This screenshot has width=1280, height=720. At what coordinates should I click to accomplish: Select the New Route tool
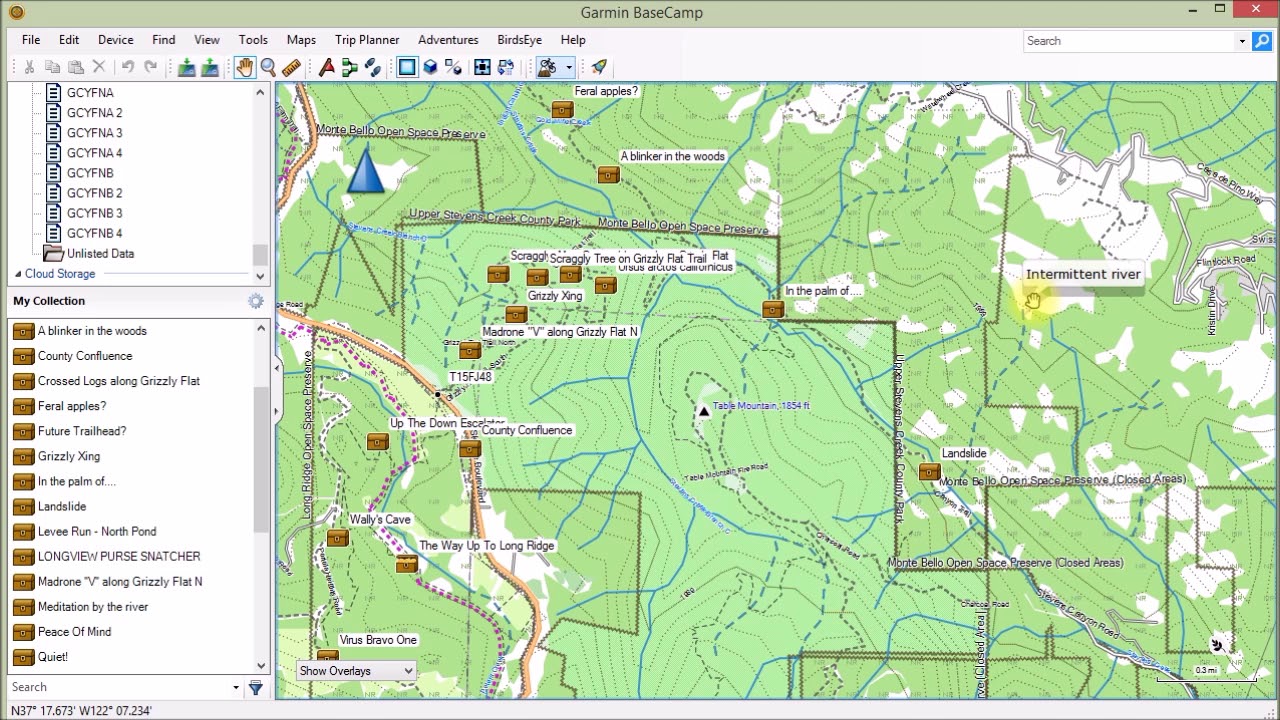click(349, 67)
